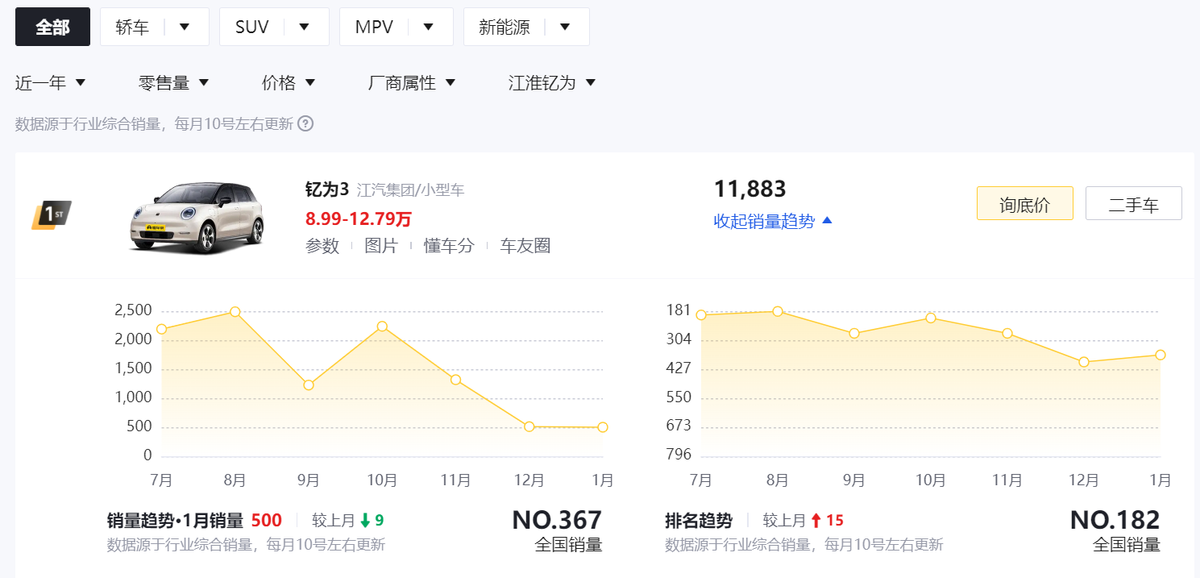This screenshot has height=578, width=1200.
Task: Open the 参数 link
Action: (322, 246)
